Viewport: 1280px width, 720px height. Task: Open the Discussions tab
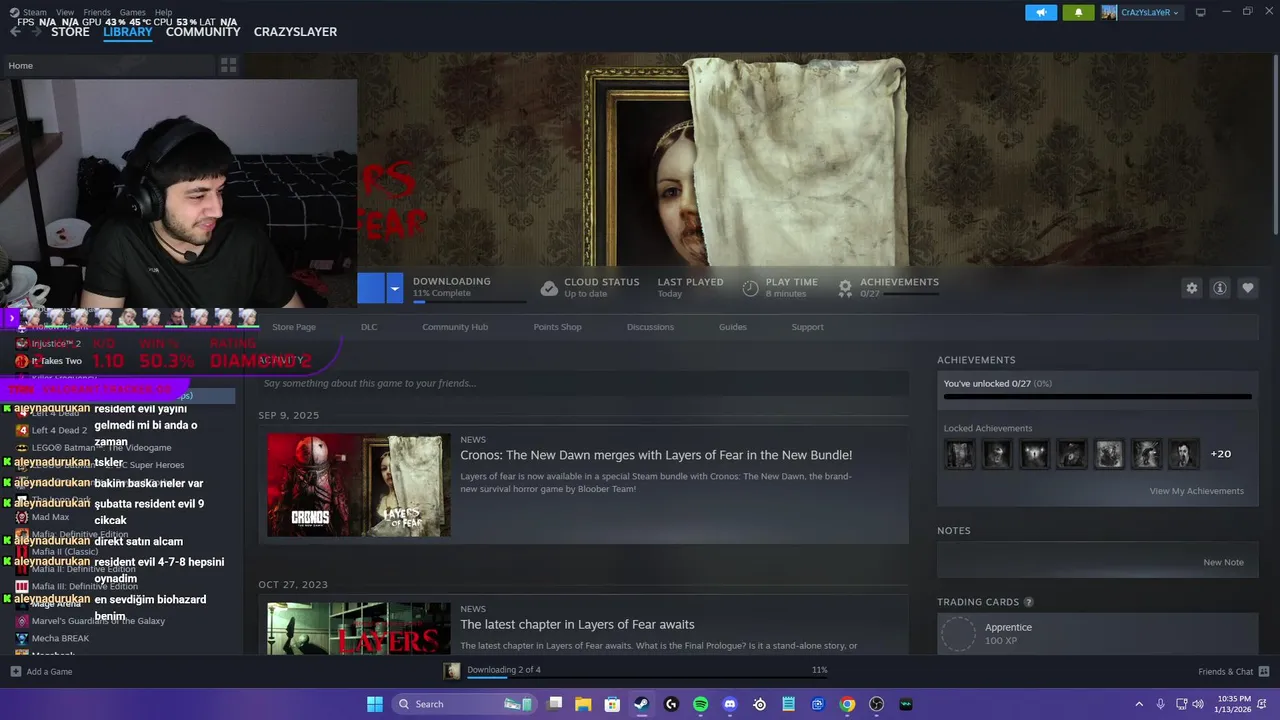pos(650,327)
